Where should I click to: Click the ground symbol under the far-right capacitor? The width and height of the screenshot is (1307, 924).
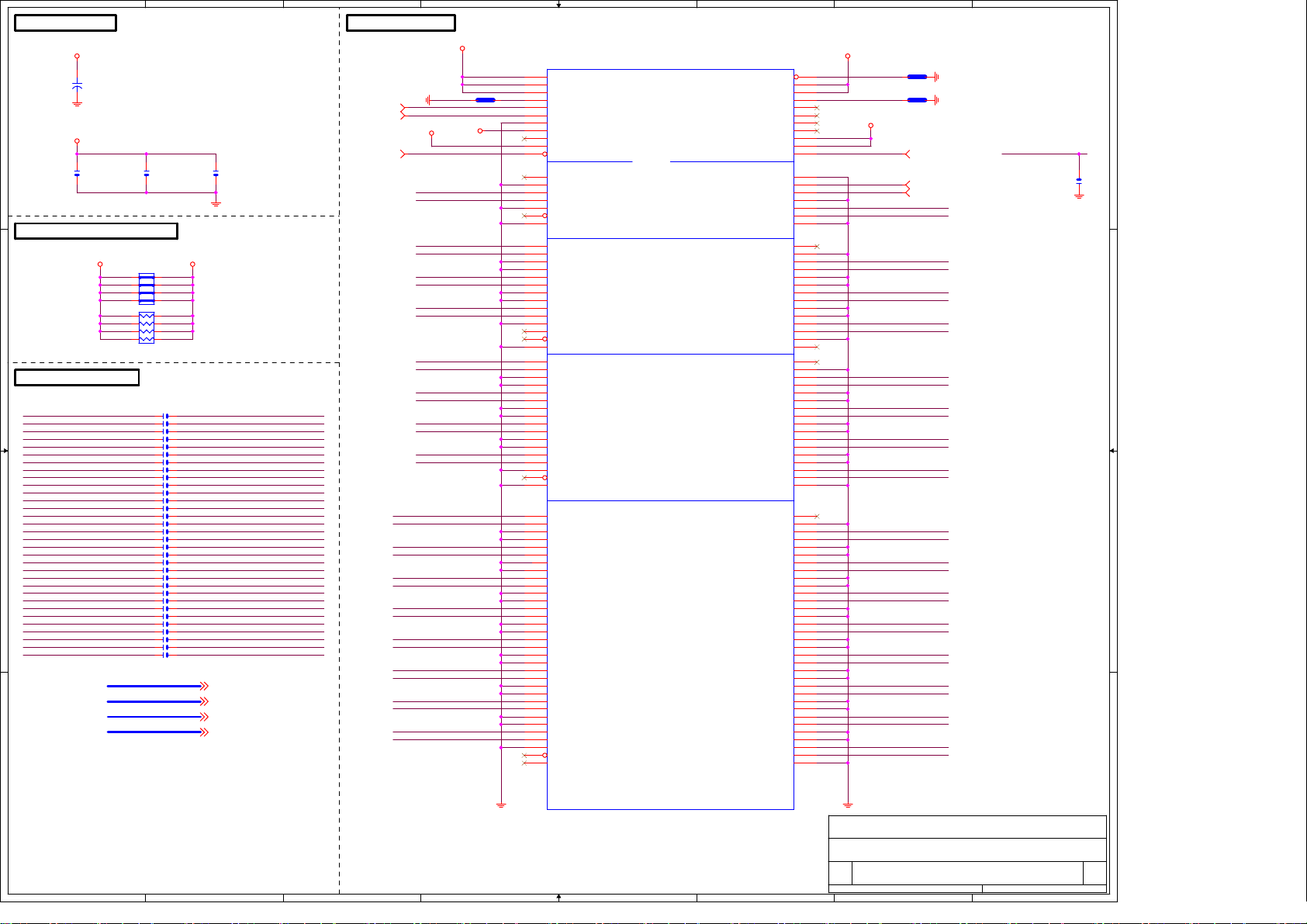pos(1079,196)
